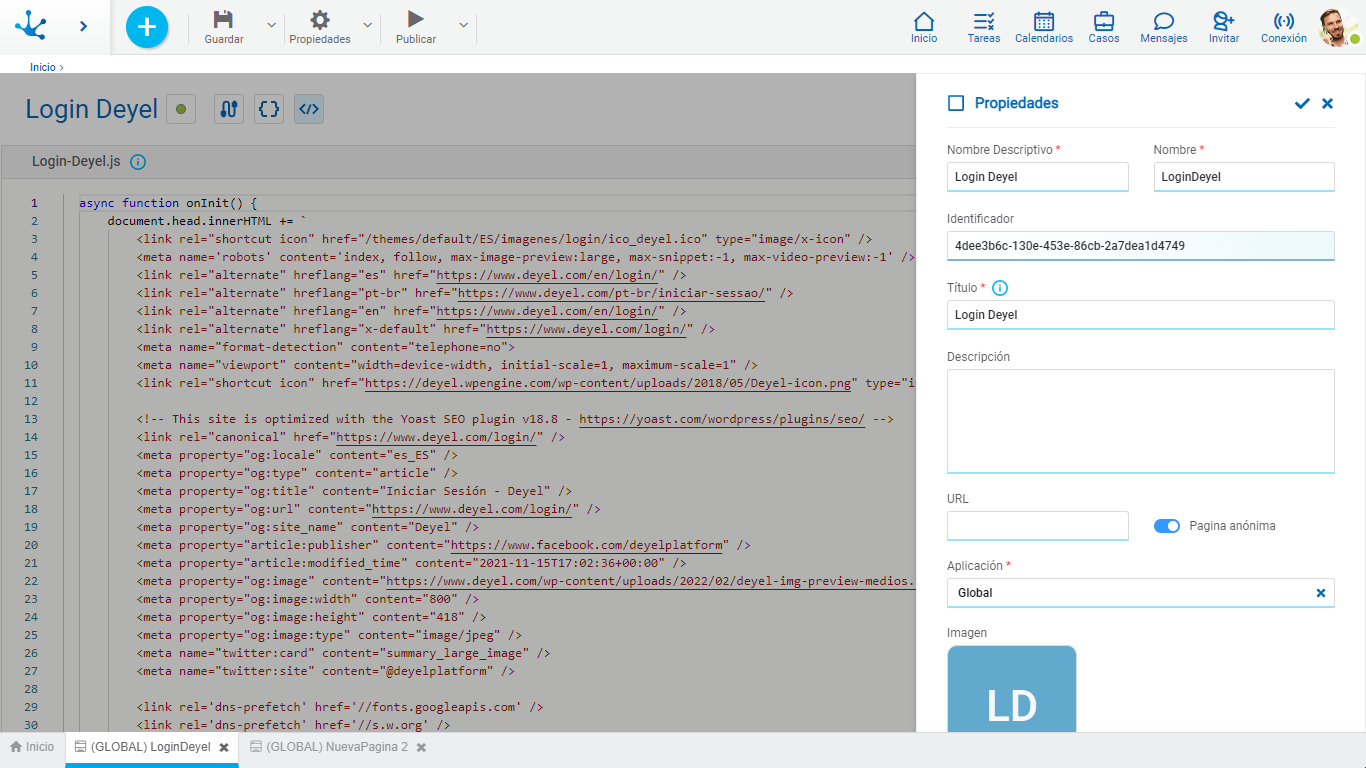Screen dimensions: 1366x768
Task: Confirm properties with the checkmark icon
Action: click(x=1302, y=103)
